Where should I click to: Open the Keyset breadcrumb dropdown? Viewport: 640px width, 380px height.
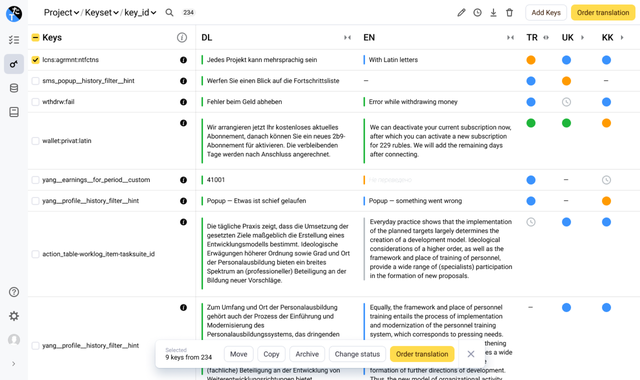102,13
